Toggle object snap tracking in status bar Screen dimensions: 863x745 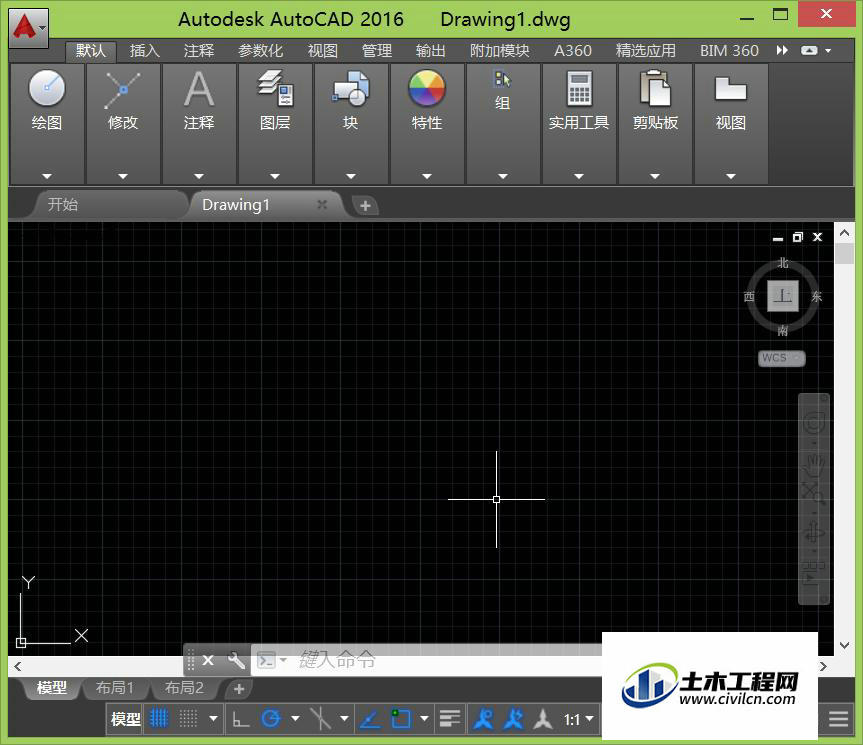tap(370, 719)
